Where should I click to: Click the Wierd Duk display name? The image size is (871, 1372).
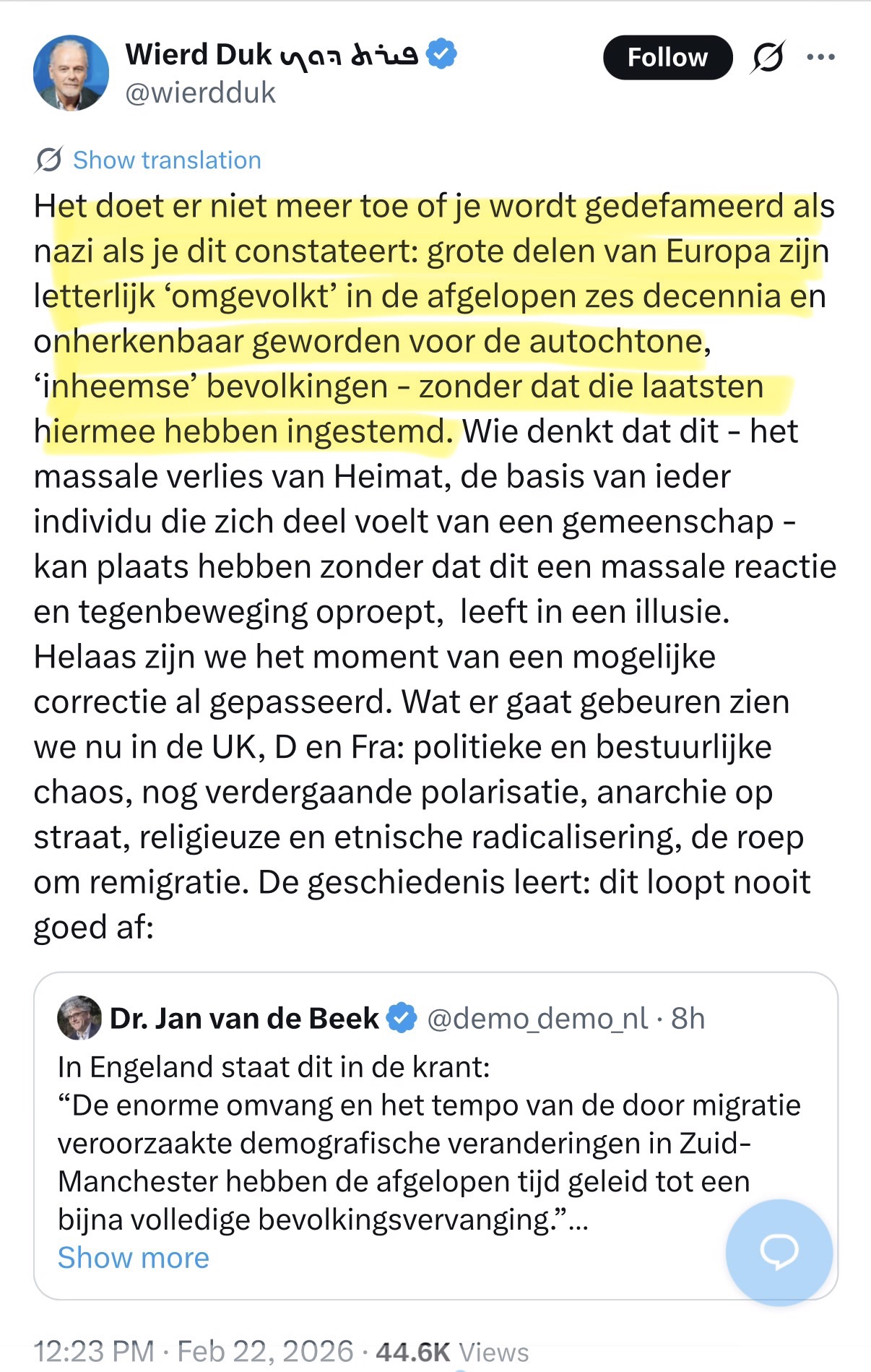(199, 55)
